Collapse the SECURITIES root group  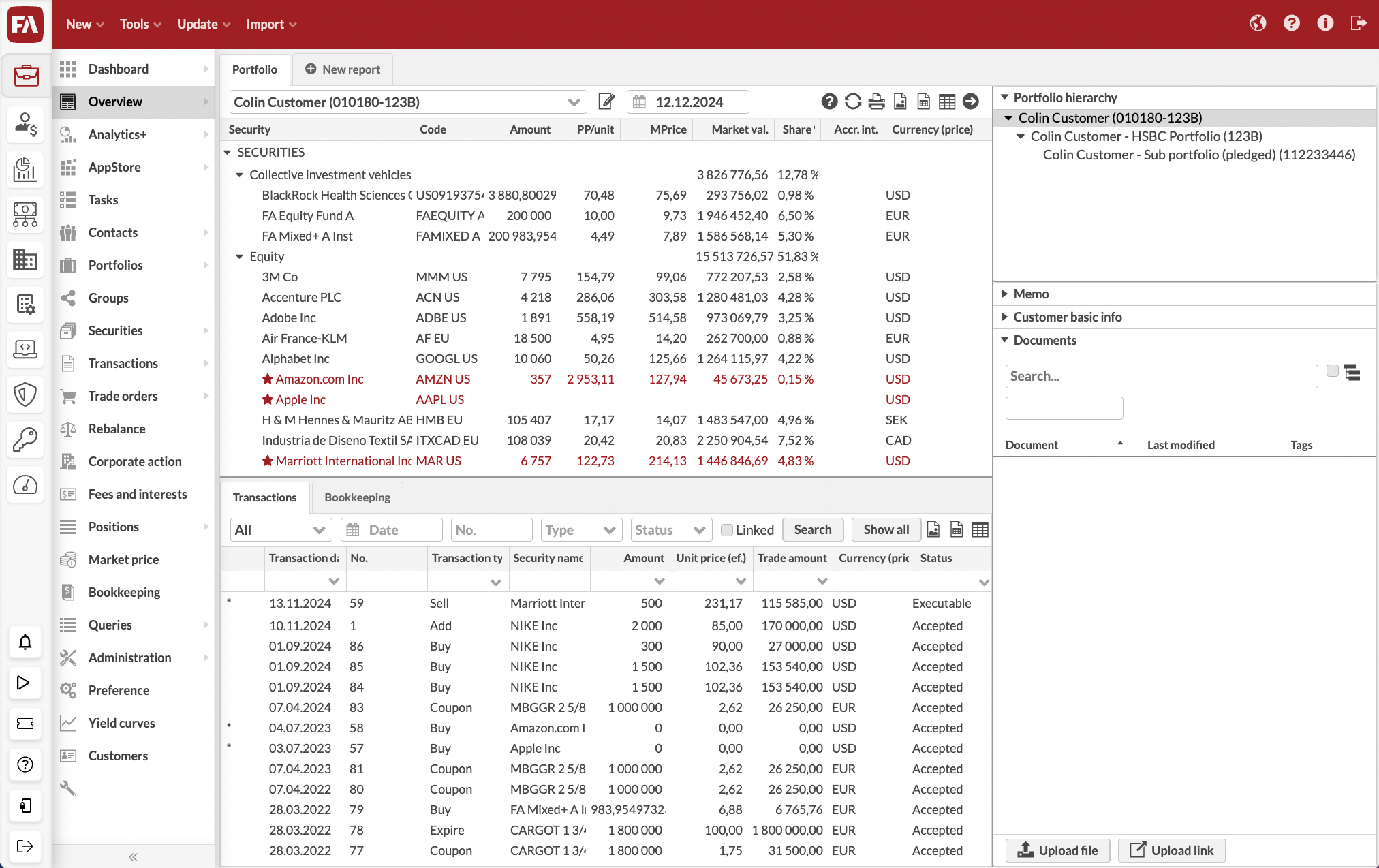click(x=228, y=153)
